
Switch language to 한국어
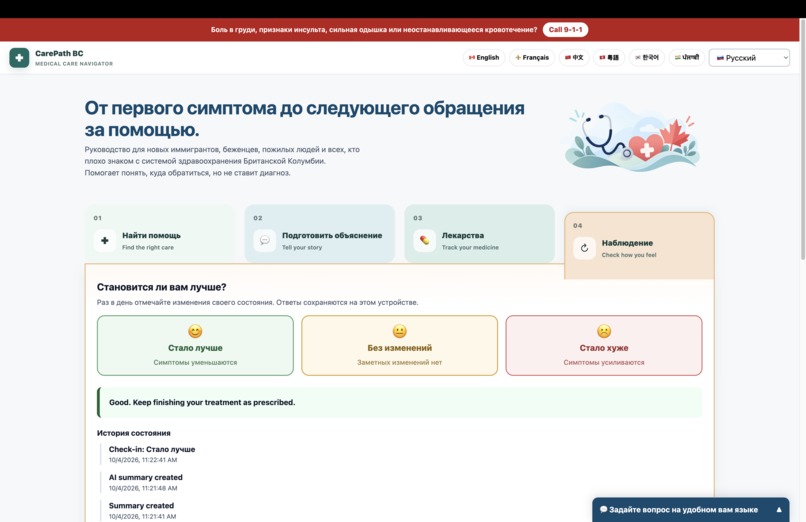point(647,58)
